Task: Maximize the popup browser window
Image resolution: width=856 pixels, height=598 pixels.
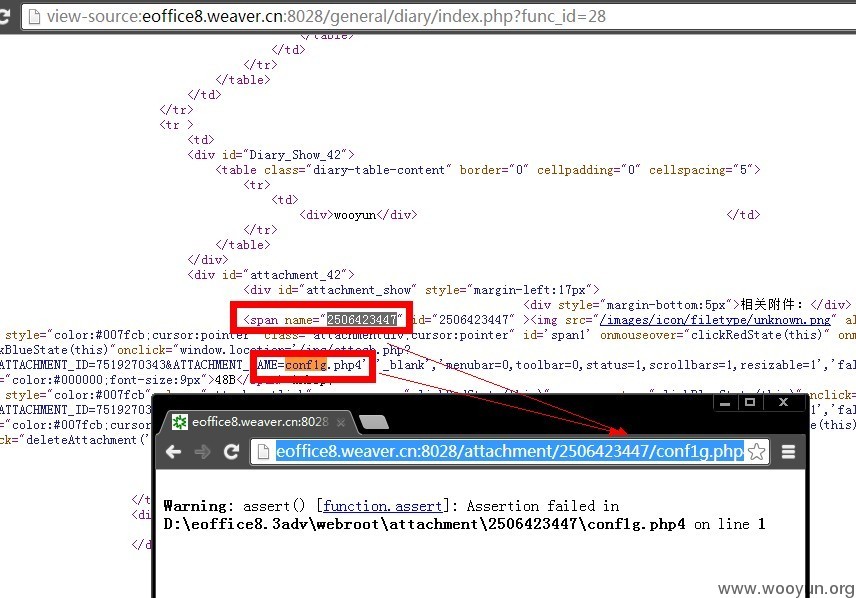Action: click(x=750, y=402)
